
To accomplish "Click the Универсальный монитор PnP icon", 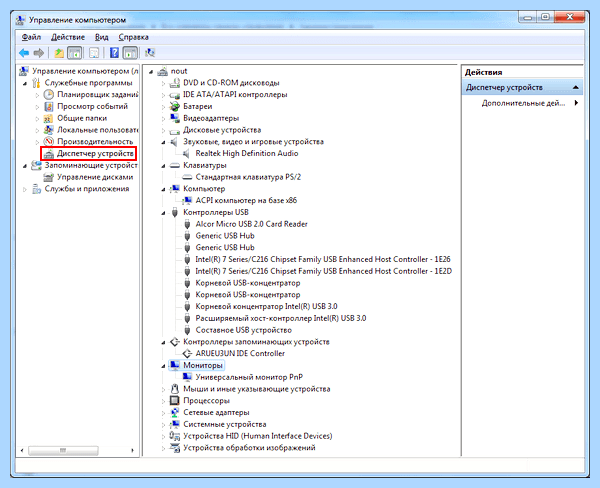I will [187, 377].
